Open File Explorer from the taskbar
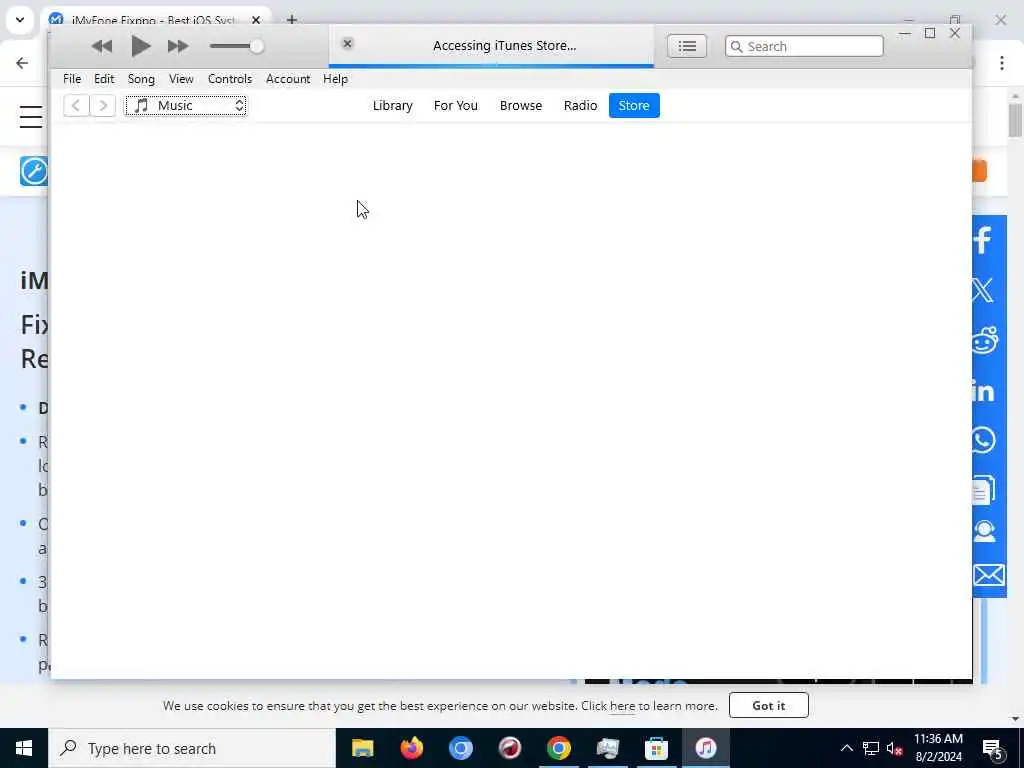The height and width of the screenshot is (768, 1024). [x=362, y=748]
